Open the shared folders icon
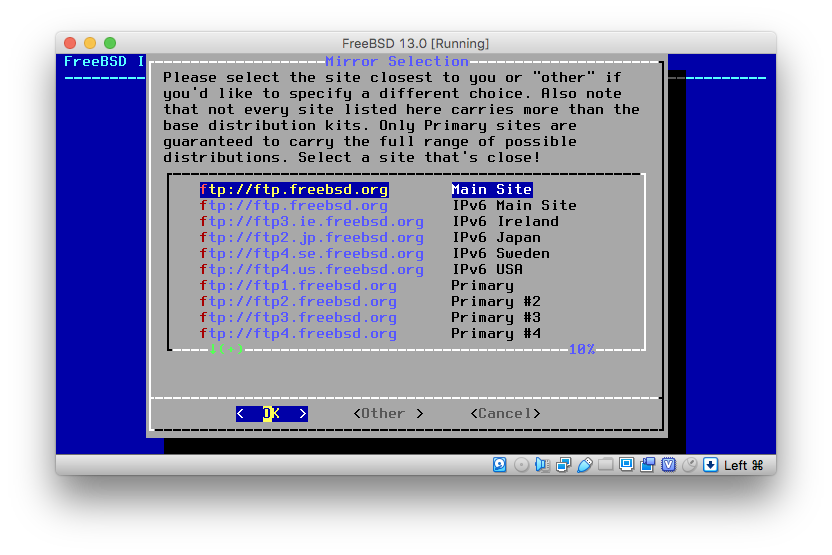 (x=606, y=465)
